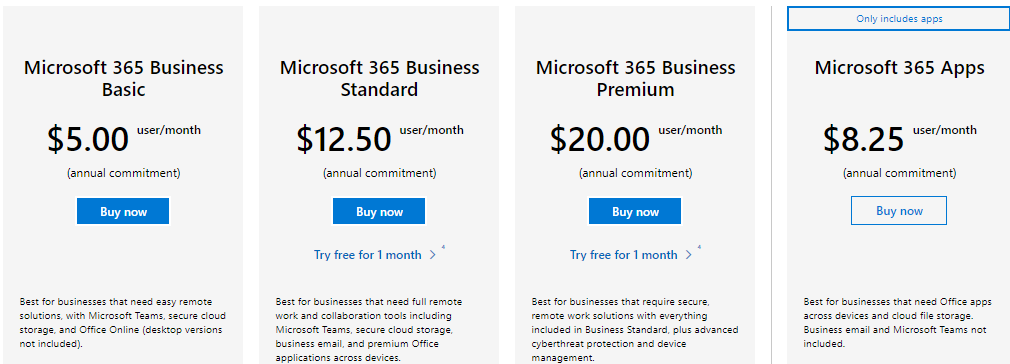The image size is (1010, 364).
Task: Click the Only includes apps banner
Action: 899,19
